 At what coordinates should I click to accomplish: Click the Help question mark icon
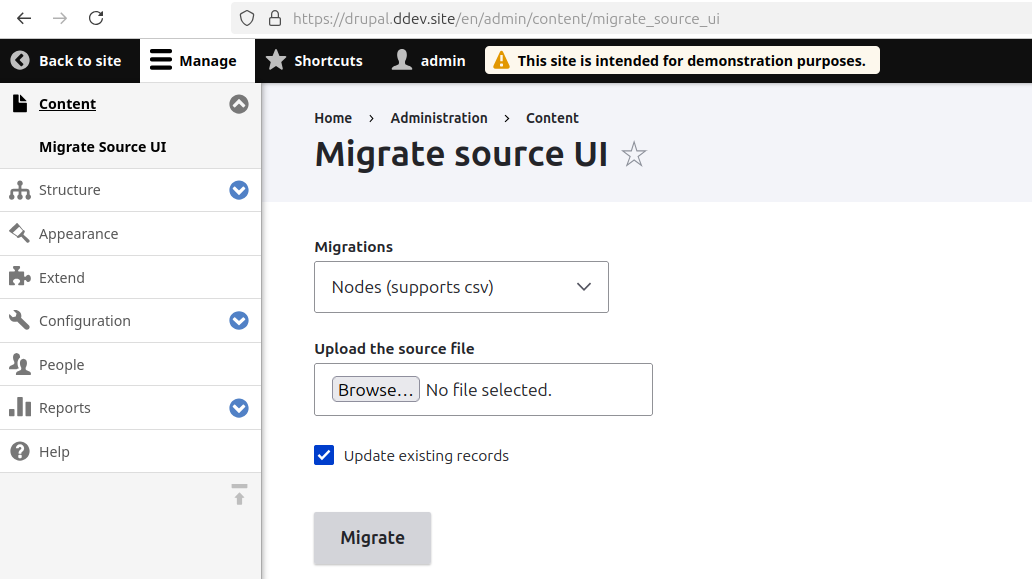[18, 451]
